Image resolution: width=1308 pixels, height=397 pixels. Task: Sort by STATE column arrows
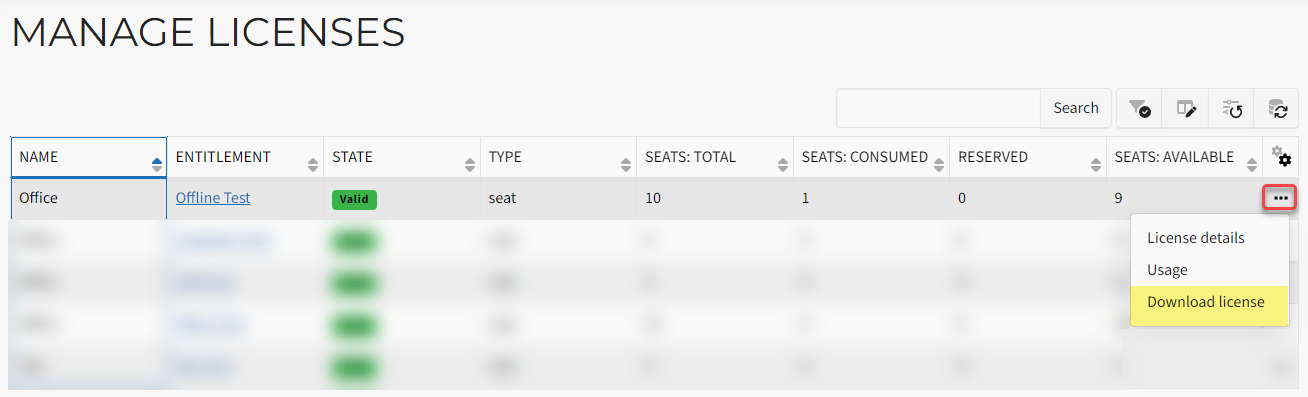click(470, 164)
